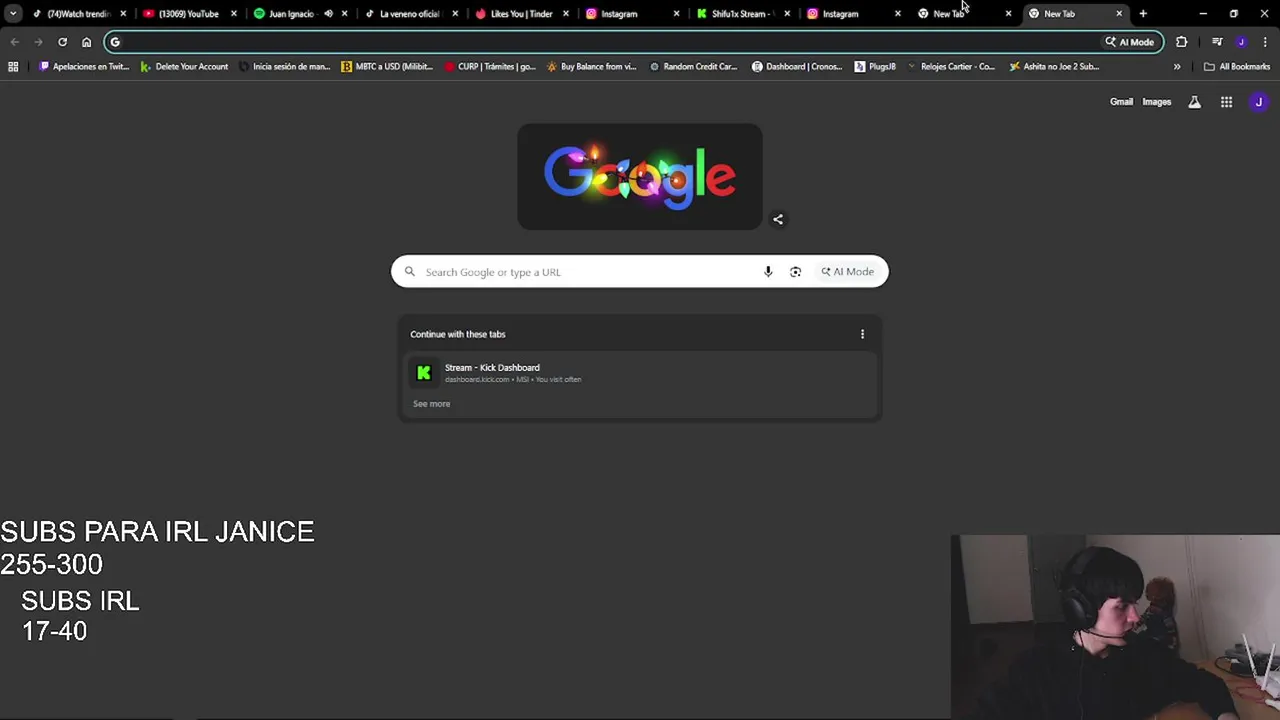Open All Bookmarks folder
1280x720 pixels.
(1237, 67)
